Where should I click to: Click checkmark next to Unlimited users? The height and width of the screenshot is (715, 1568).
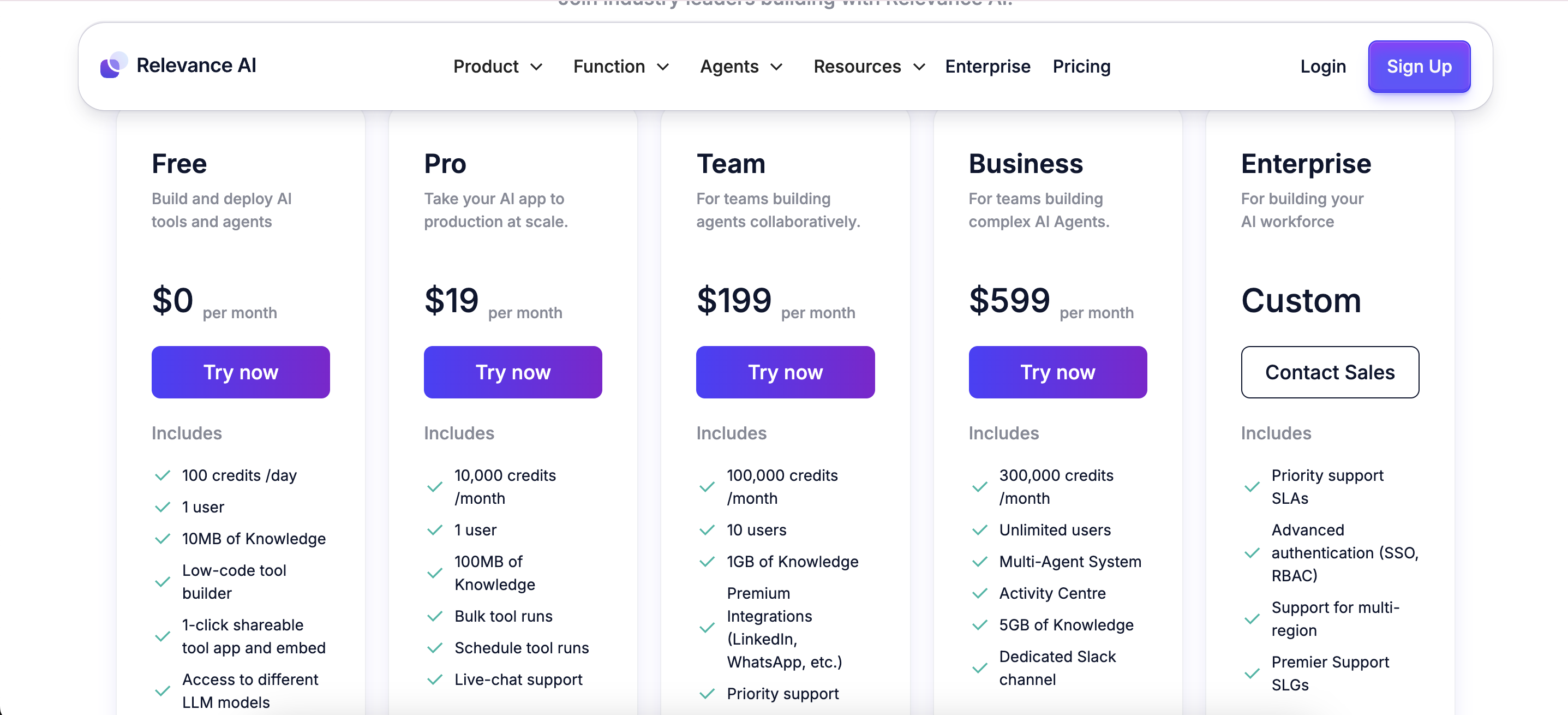[979, 530]
